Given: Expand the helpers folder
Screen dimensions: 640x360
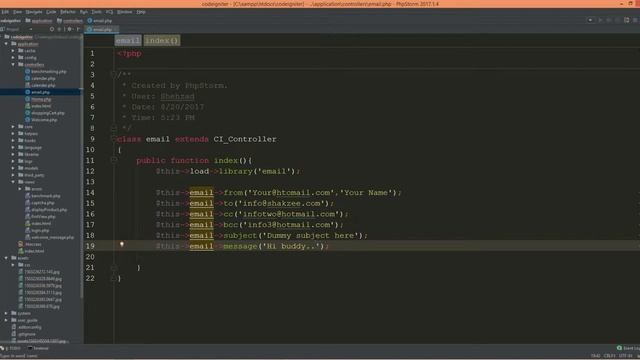Looking at the screenshot, I should pos(13,133).
